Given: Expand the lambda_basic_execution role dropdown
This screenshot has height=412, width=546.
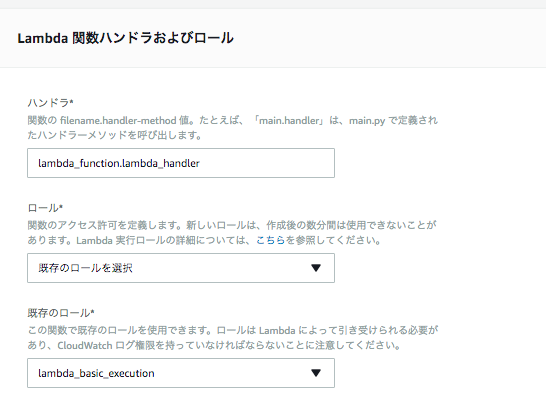Looking at the screenshot, I should point(181,373).
